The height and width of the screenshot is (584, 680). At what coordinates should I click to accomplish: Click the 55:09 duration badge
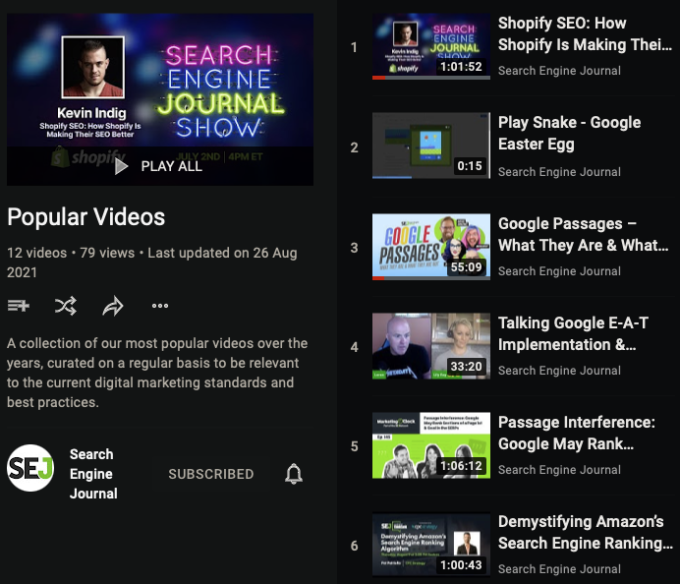[466, 267]
